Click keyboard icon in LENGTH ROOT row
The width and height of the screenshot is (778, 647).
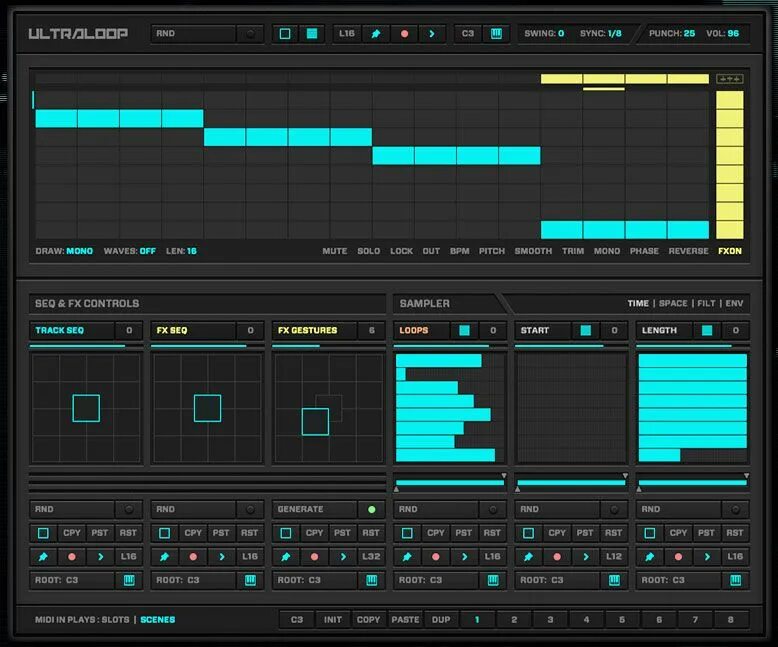735,580
